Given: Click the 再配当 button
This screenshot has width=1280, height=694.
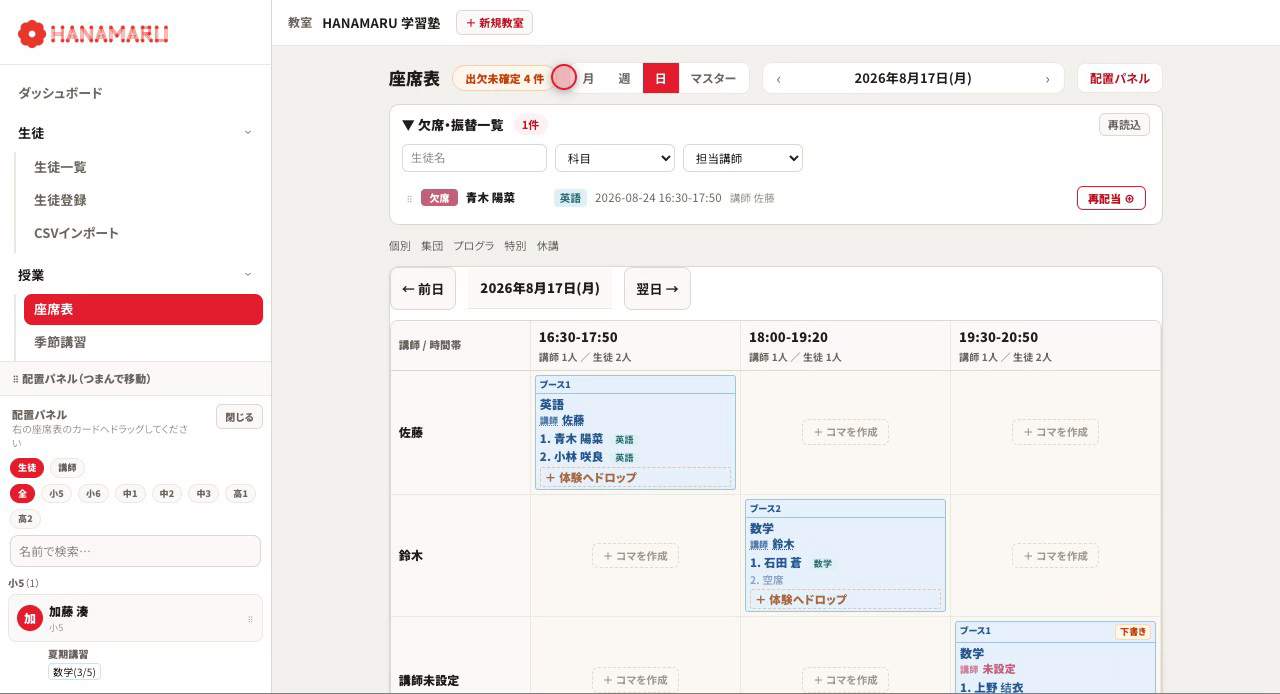Looking at the screenshot, I should (x=1111, y=198).
